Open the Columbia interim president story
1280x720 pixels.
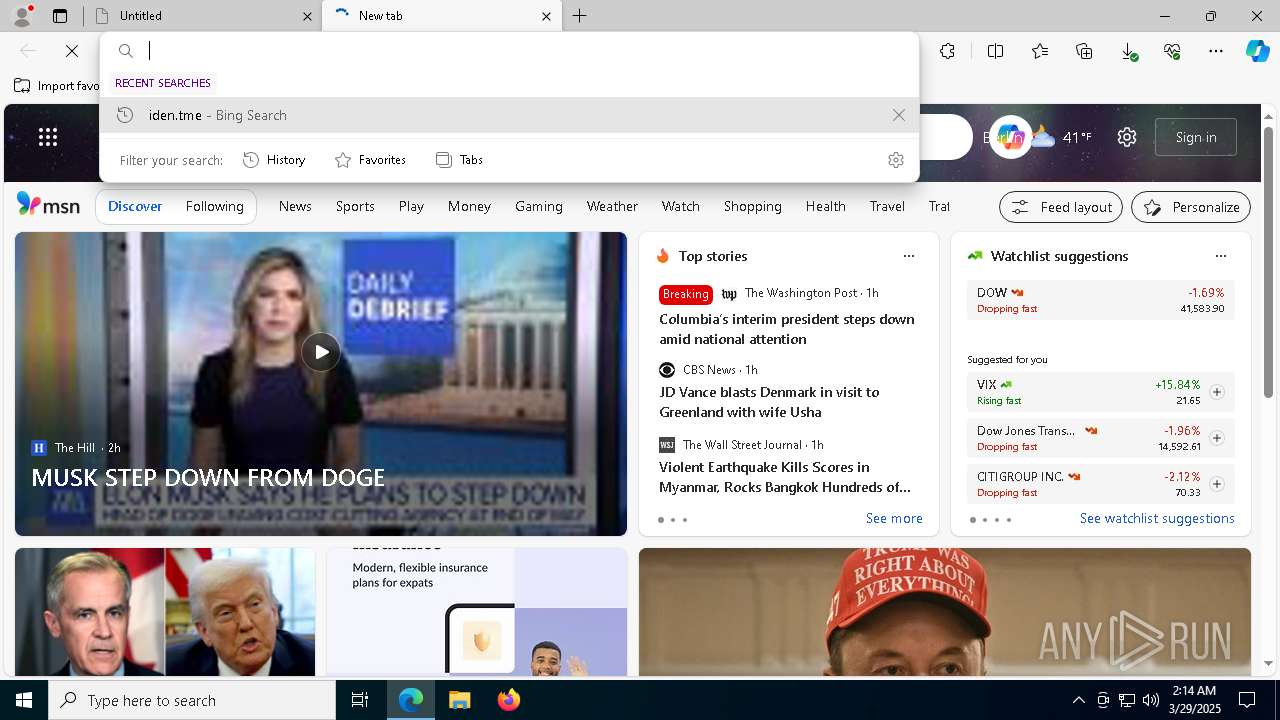click(787, 329)
